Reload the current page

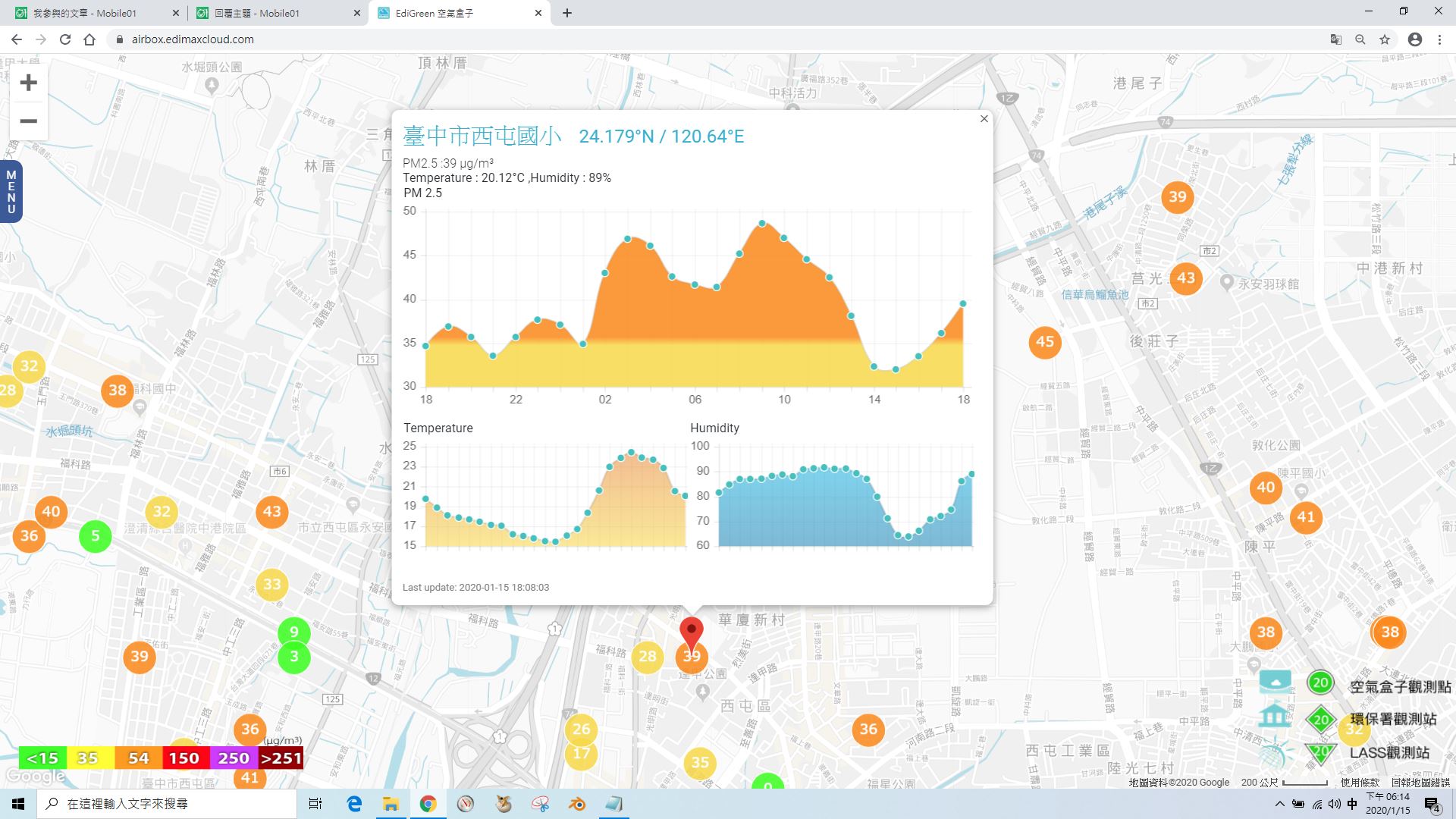[65, 39]
